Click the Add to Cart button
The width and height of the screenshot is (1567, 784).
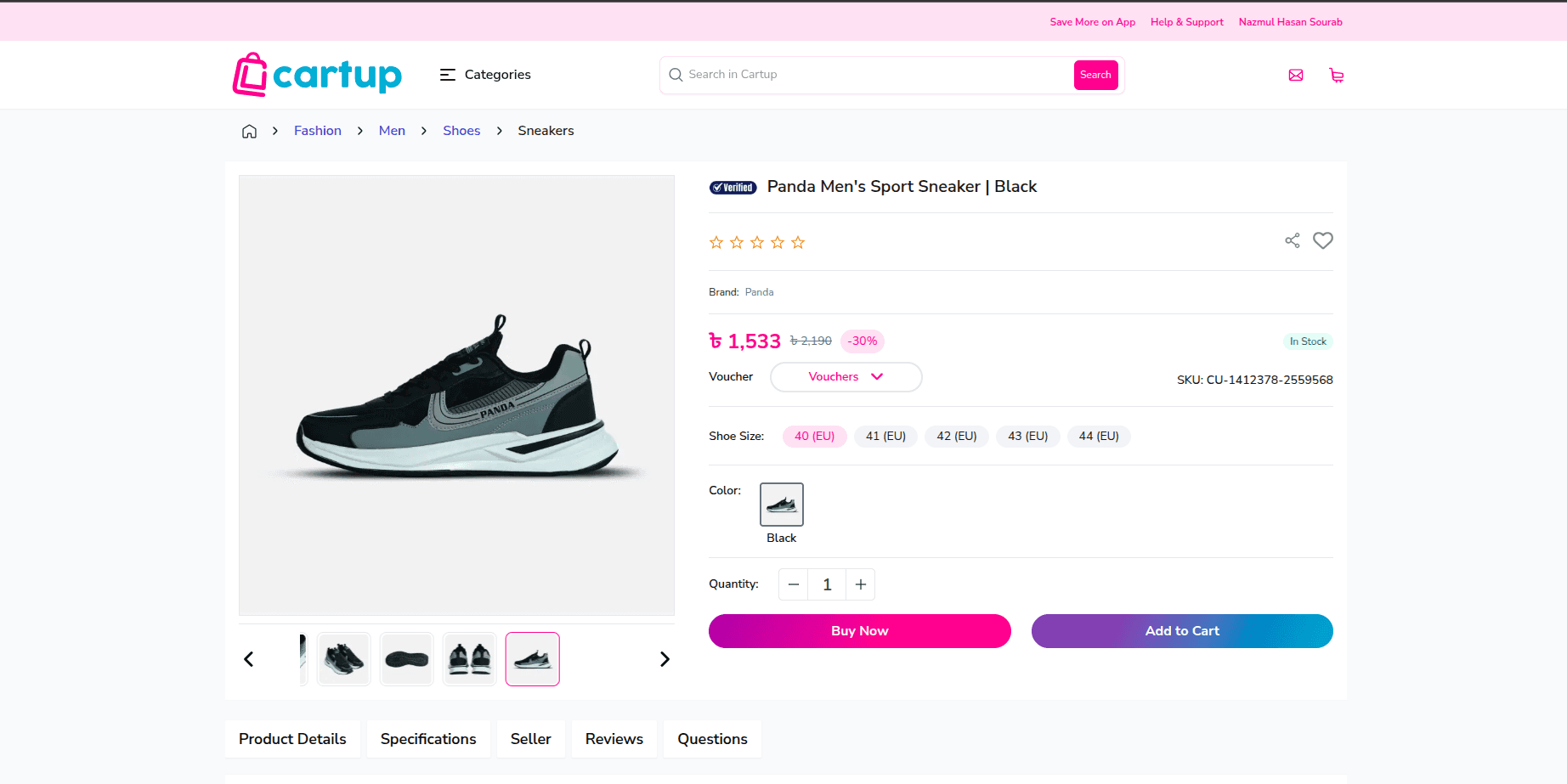tap(1181, 631)
